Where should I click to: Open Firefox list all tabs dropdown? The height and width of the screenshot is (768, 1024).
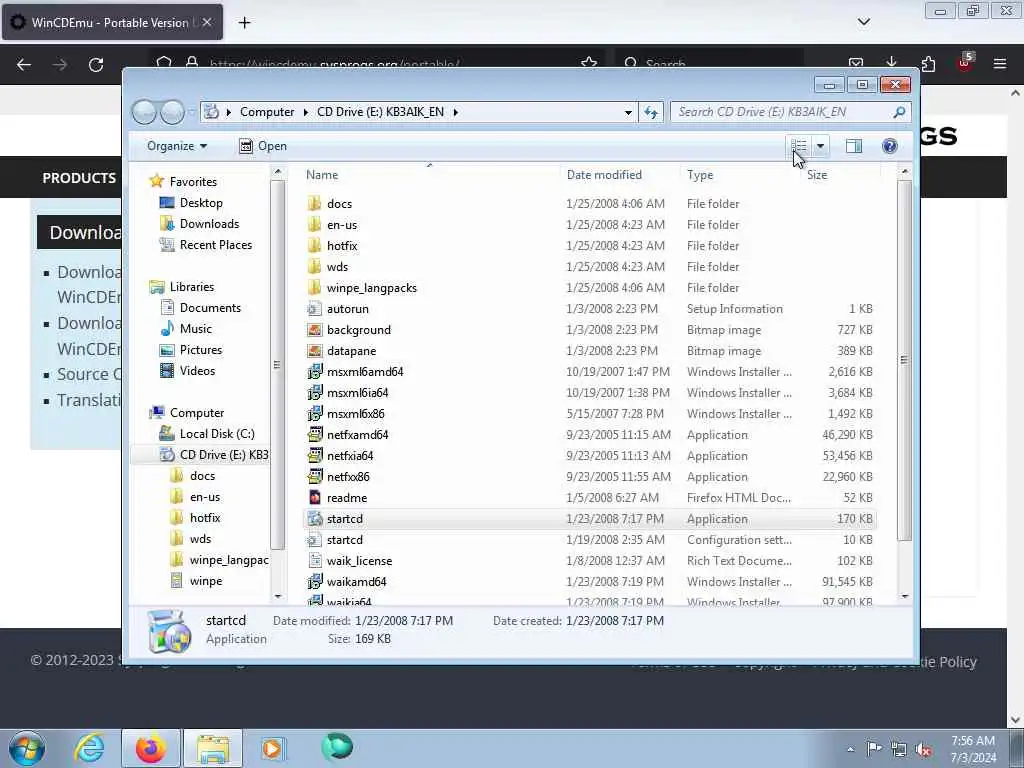pyautogui.click(x=863, y=22)
